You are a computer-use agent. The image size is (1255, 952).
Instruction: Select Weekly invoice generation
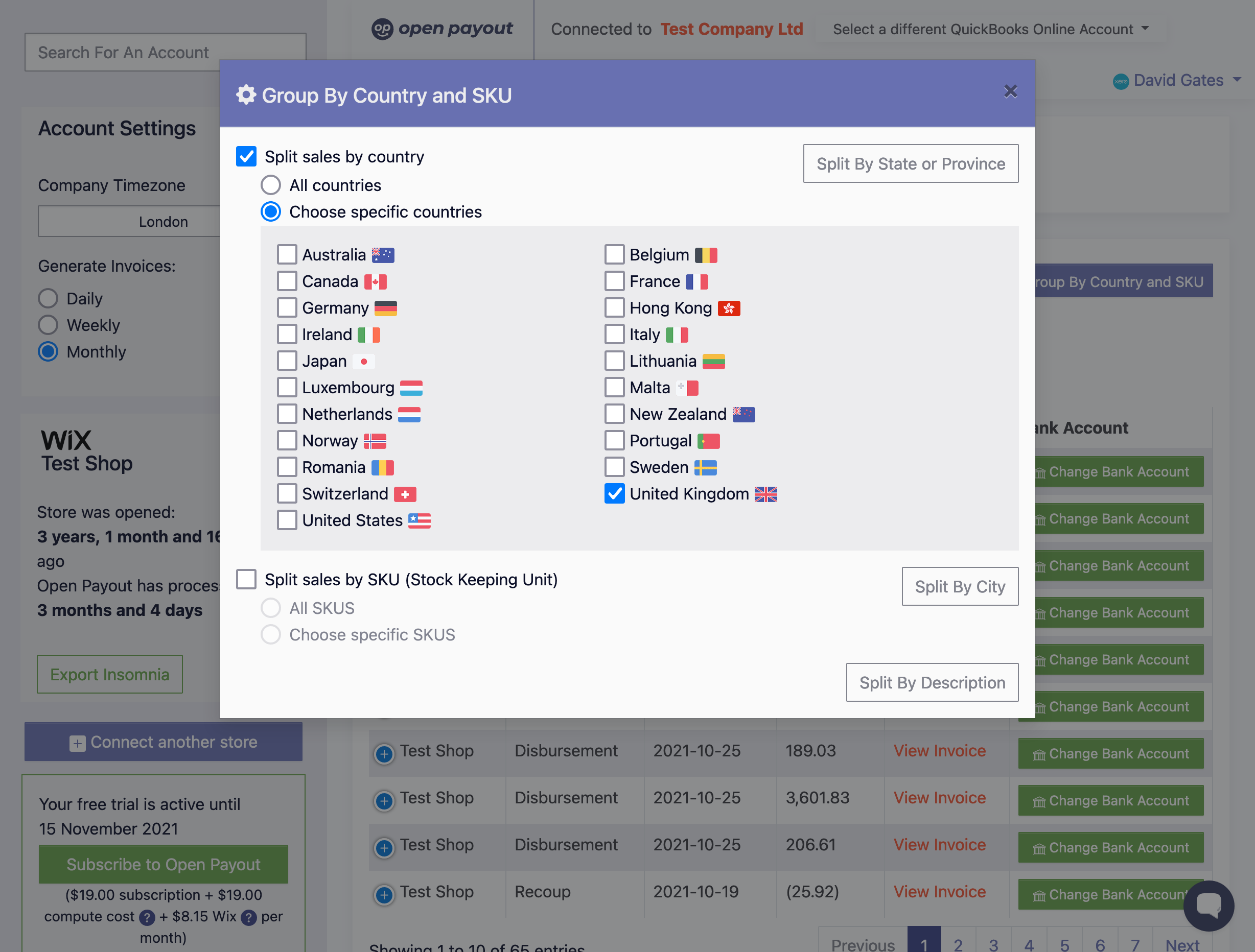(48, 325)
